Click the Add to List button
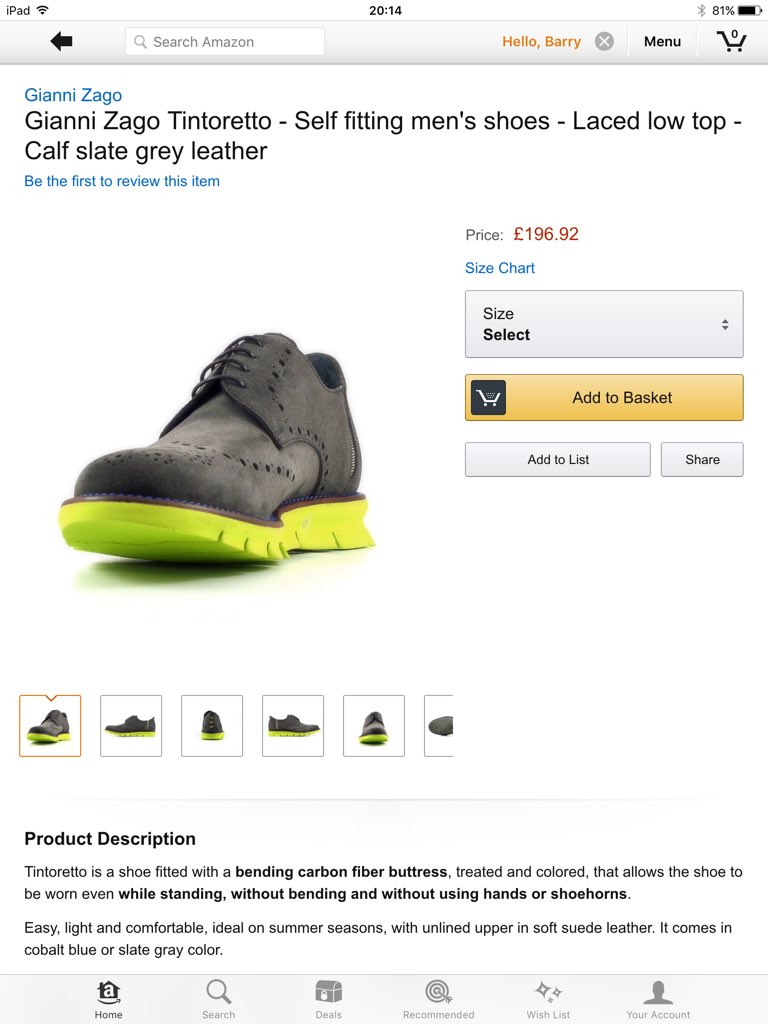The width and height of the screenshot is (768, 1024). [x=558, y=459]
